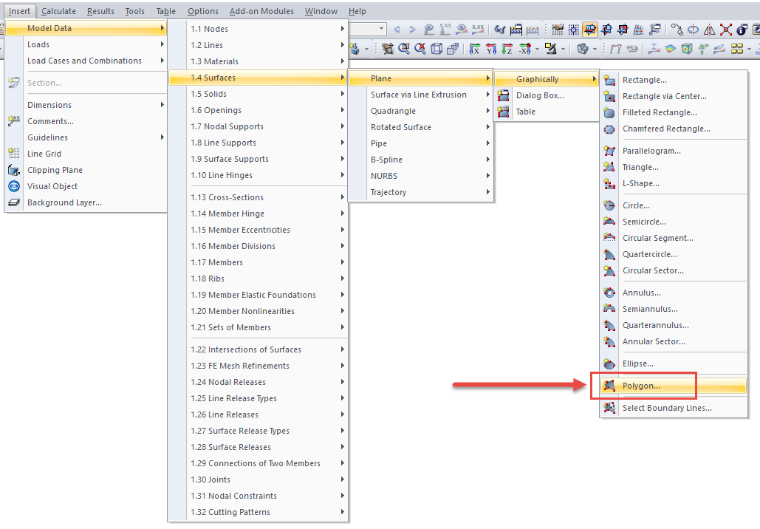The width and height of the screenshot is (760, 529).
Task: Open the Add-on Modules menu
Action: pyautogui.click(x=262, y=11)
